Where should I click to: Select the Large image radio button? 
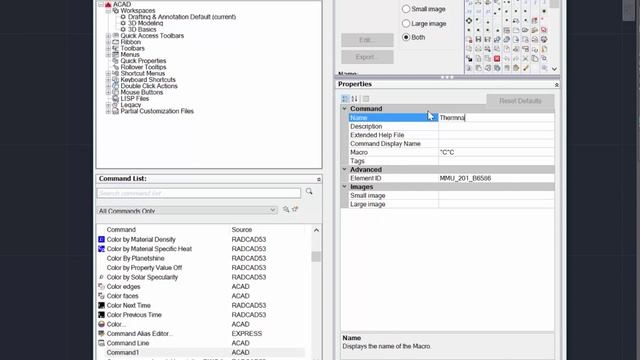click(x=406, y=23)
